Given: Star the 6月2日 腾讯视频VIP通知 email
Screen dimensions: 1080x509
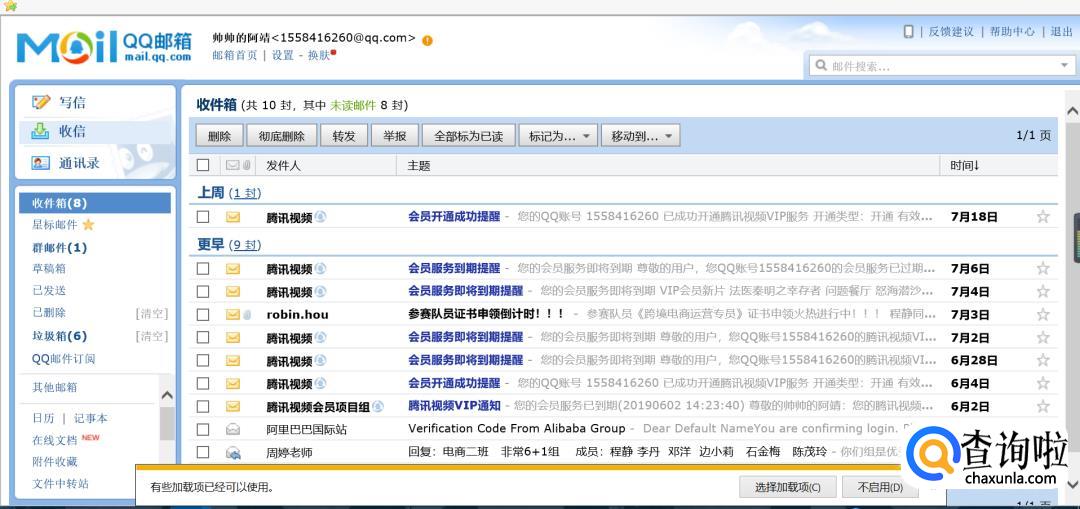Looking at the screenshot, I should (1043, 406).
